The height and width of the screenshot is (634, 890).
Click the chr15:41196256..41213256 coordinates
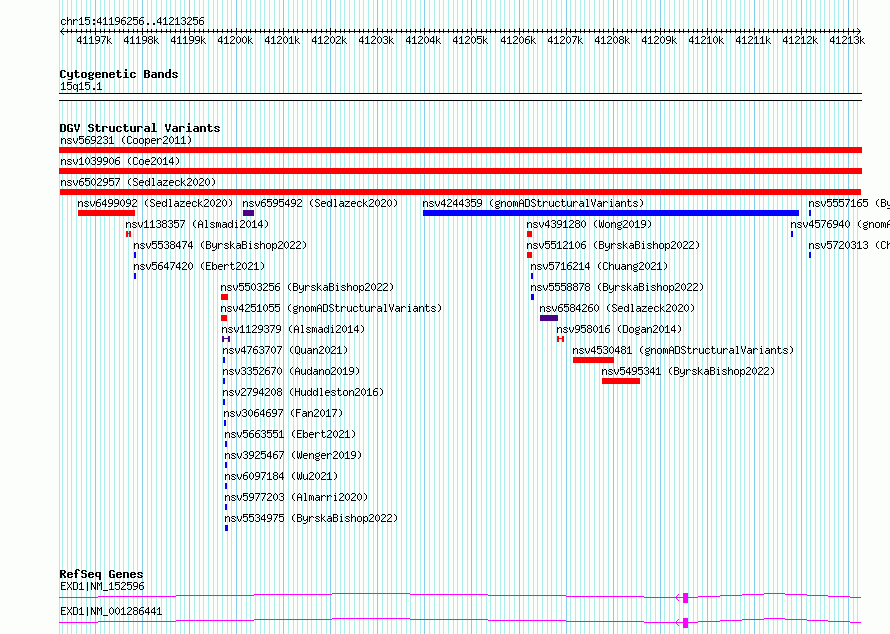[x=132, y=21]
